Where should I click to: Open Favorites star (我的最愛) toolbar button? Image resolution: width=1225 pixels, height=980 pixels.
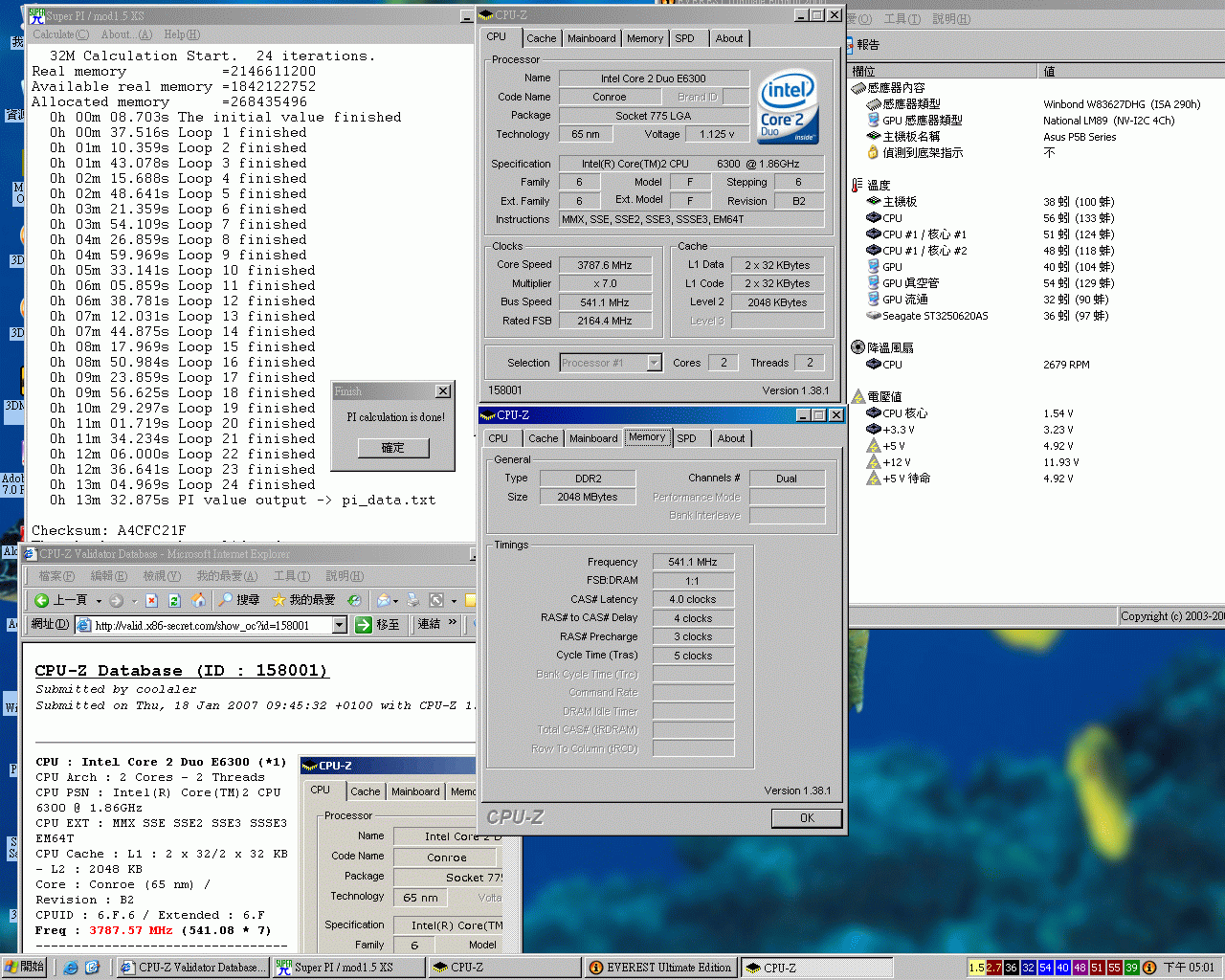point(303,600)
